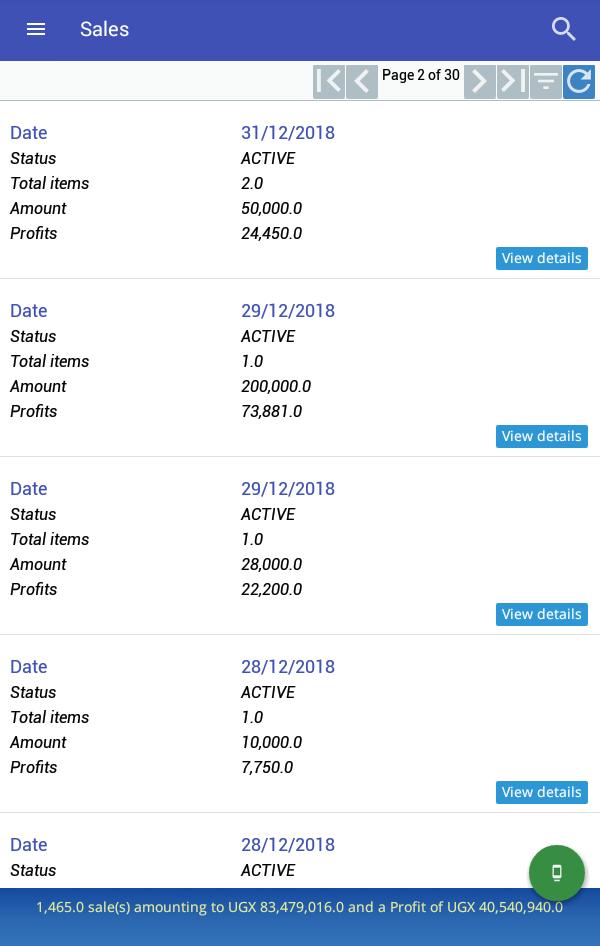Select the 73,881.0 profits value

pyautogui.click(x=271, y=411)
